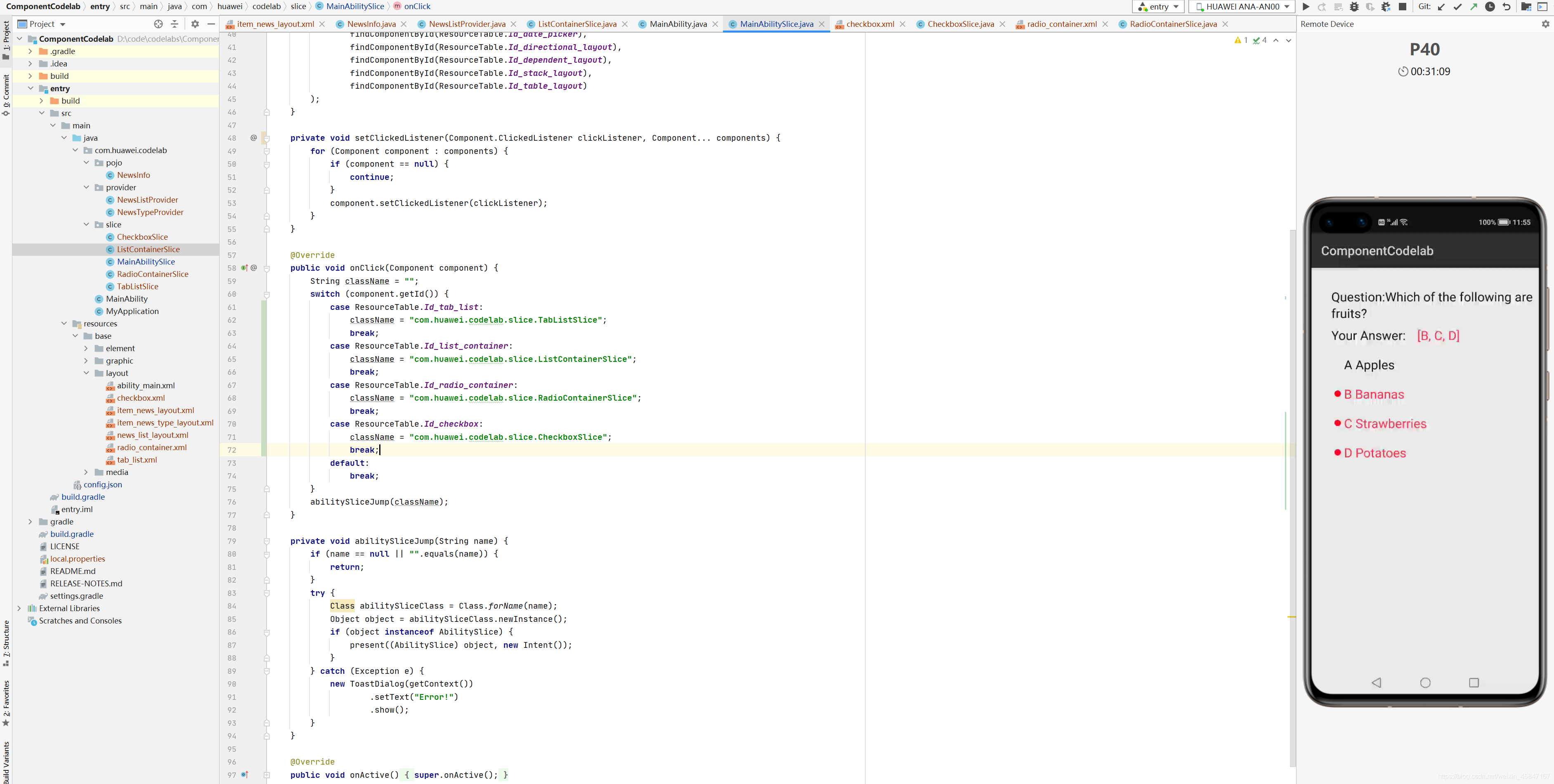Viewport: 1554px width, 784px height.
Task: Stop the running app with Stop icon
Action: (x=1403, y=7)
